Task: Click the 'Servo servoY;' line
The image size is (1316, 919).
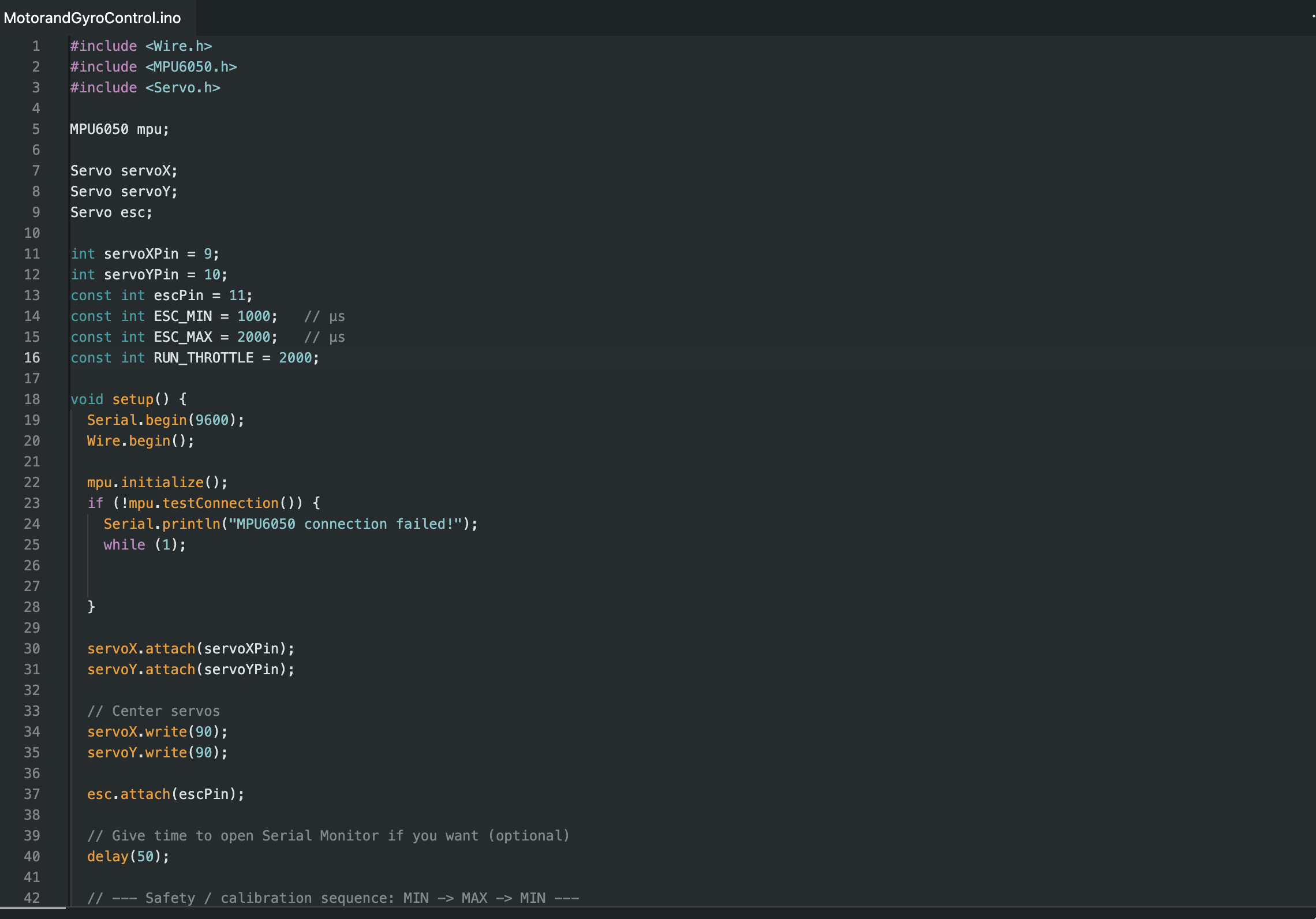Action: tap(124, 192)
